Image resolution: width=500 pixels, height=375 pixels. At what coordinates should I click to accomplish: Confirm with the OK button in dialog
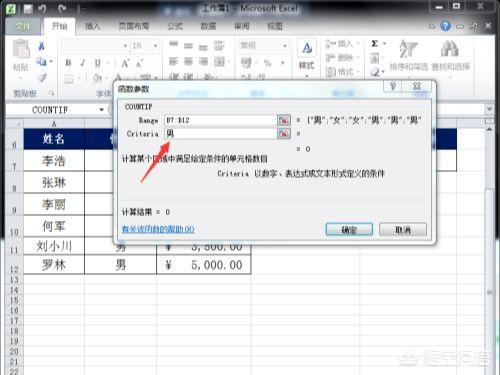pos(349,229)
